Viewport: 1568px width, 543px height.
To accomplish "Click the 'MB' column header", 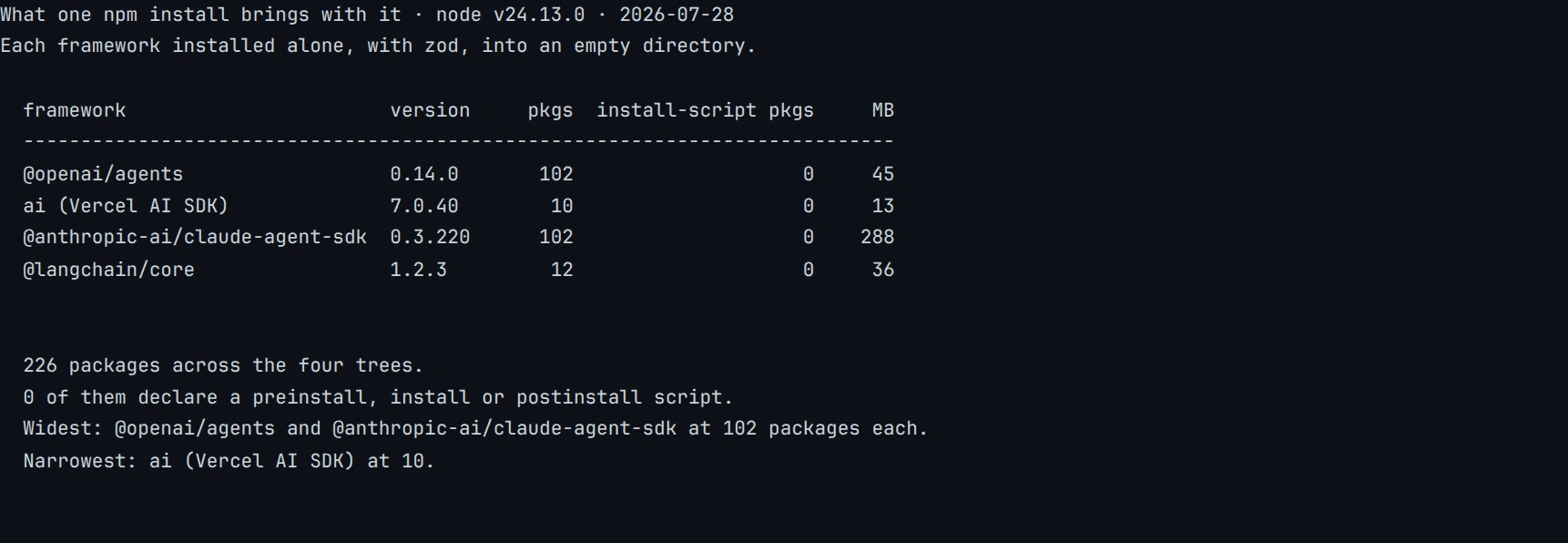I will pos(883,110).
